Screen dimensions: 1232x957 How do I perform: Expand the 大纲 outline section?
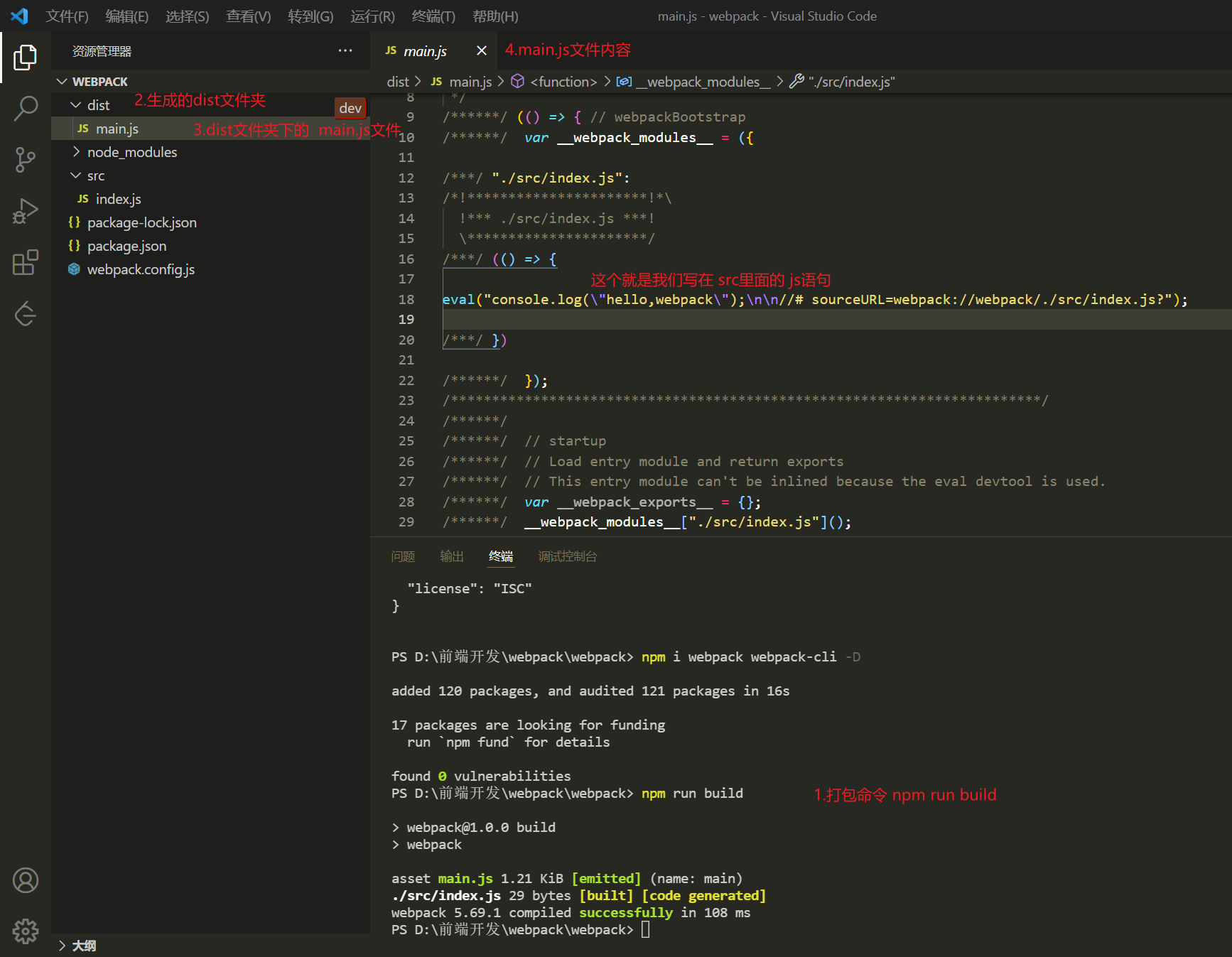[x=83, y=946]
